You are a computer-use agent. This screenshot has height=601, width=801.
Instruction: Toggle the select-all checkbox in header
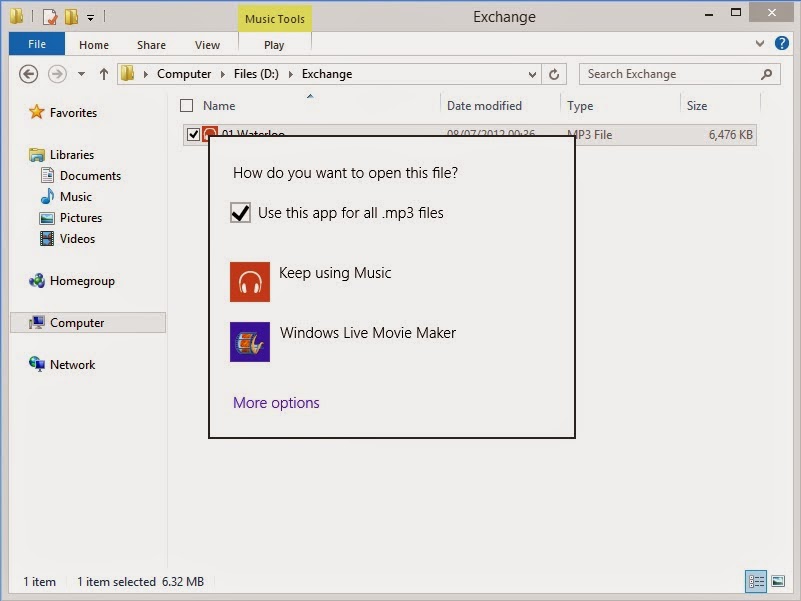pyautogui.click(x=186, y=105)
